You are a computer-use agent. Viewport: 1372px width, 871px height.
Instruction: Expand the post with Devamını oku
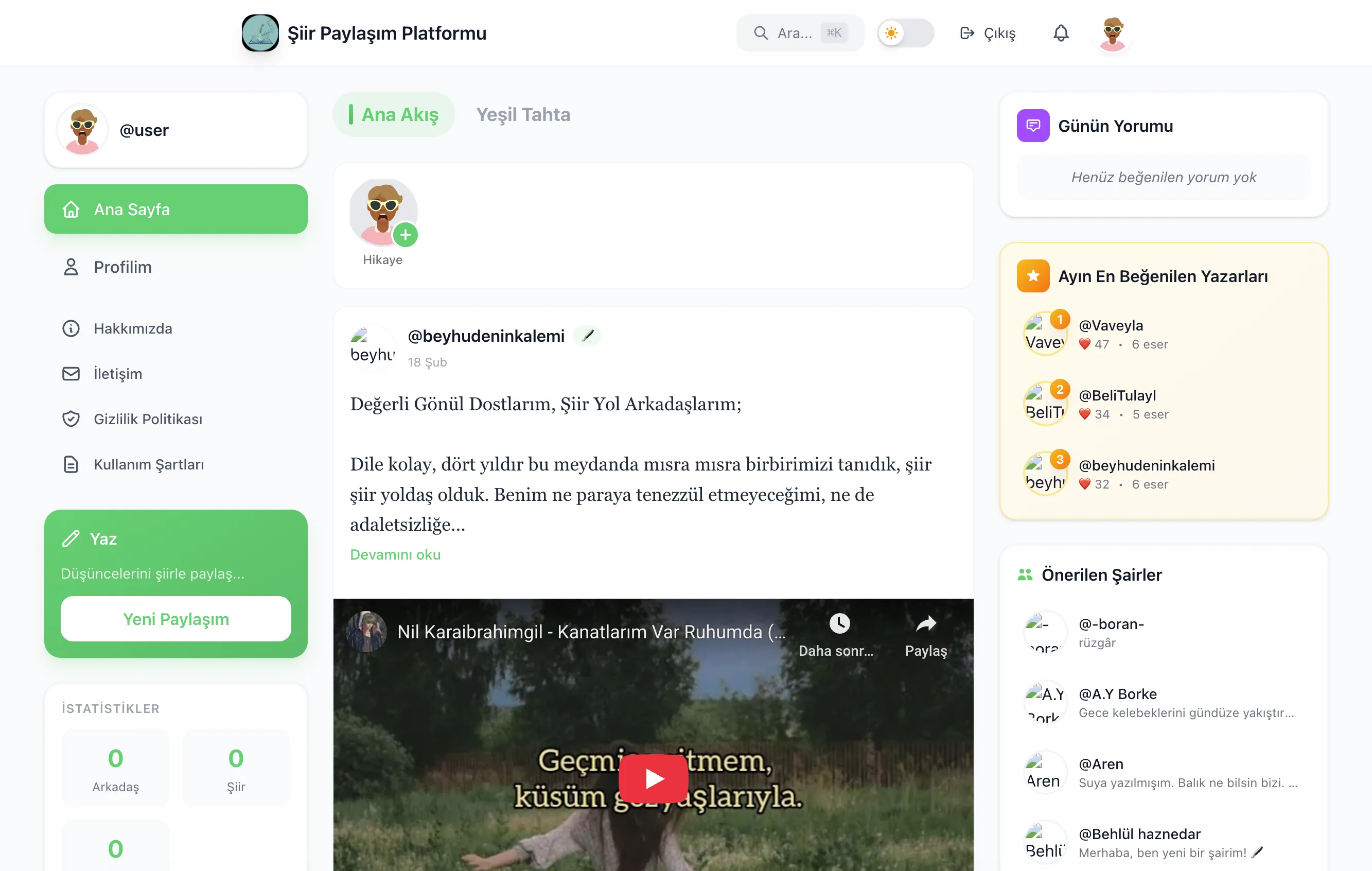pyautogui.click(x=395, y=554)
